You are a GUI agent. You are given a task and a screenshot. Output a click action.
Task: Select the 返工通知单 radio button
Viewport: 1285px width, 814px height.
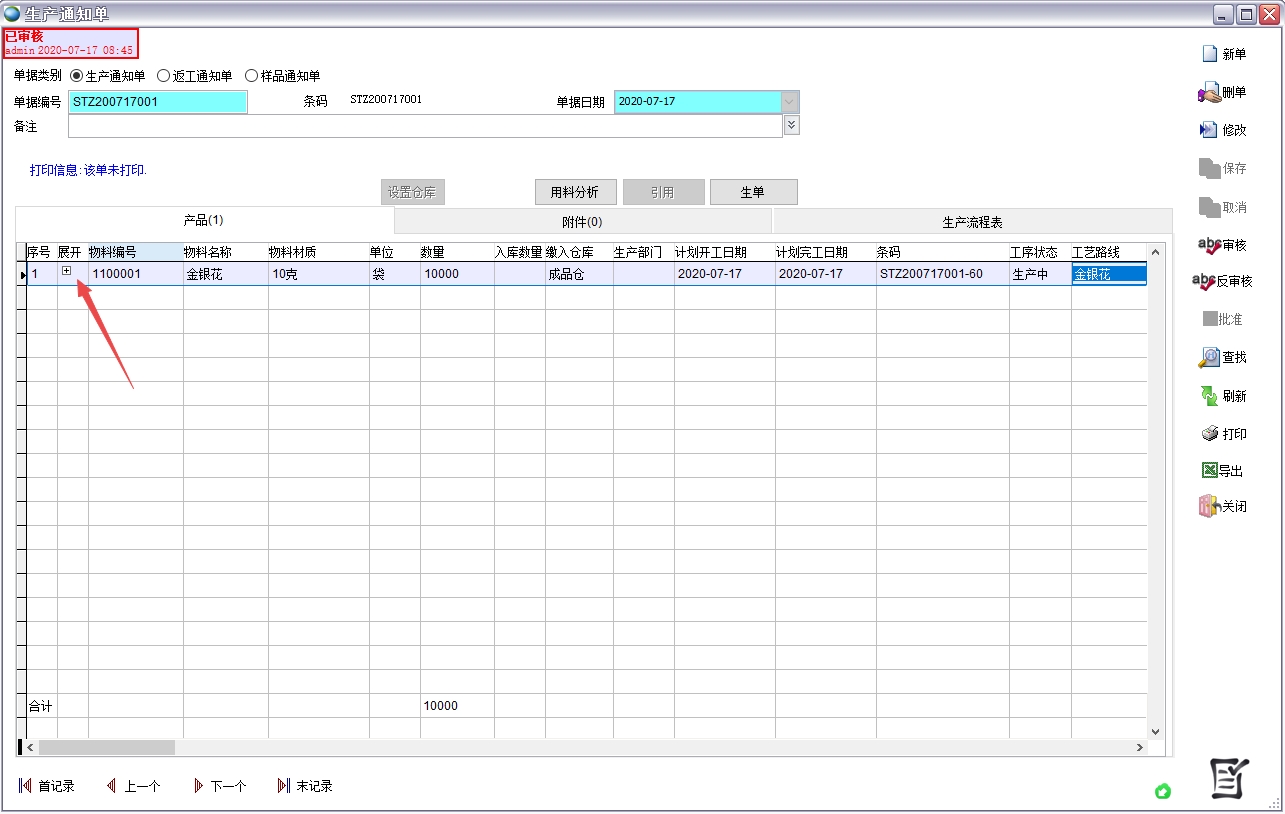pyautogui.click(x=164, y=76)
